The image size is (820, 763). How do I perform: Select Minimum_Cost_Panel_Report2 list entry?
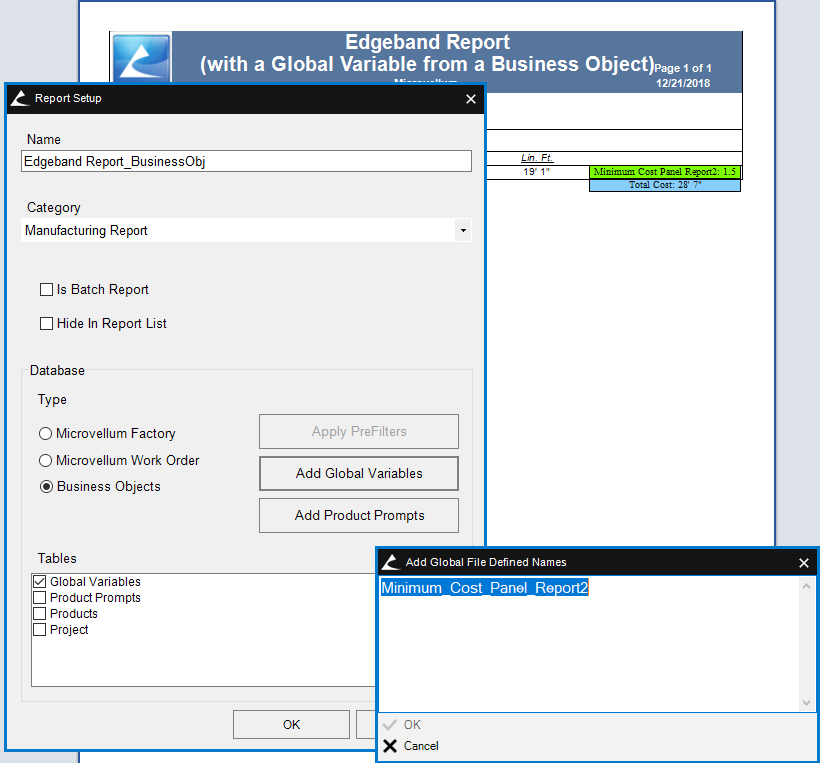click(485, 588)
